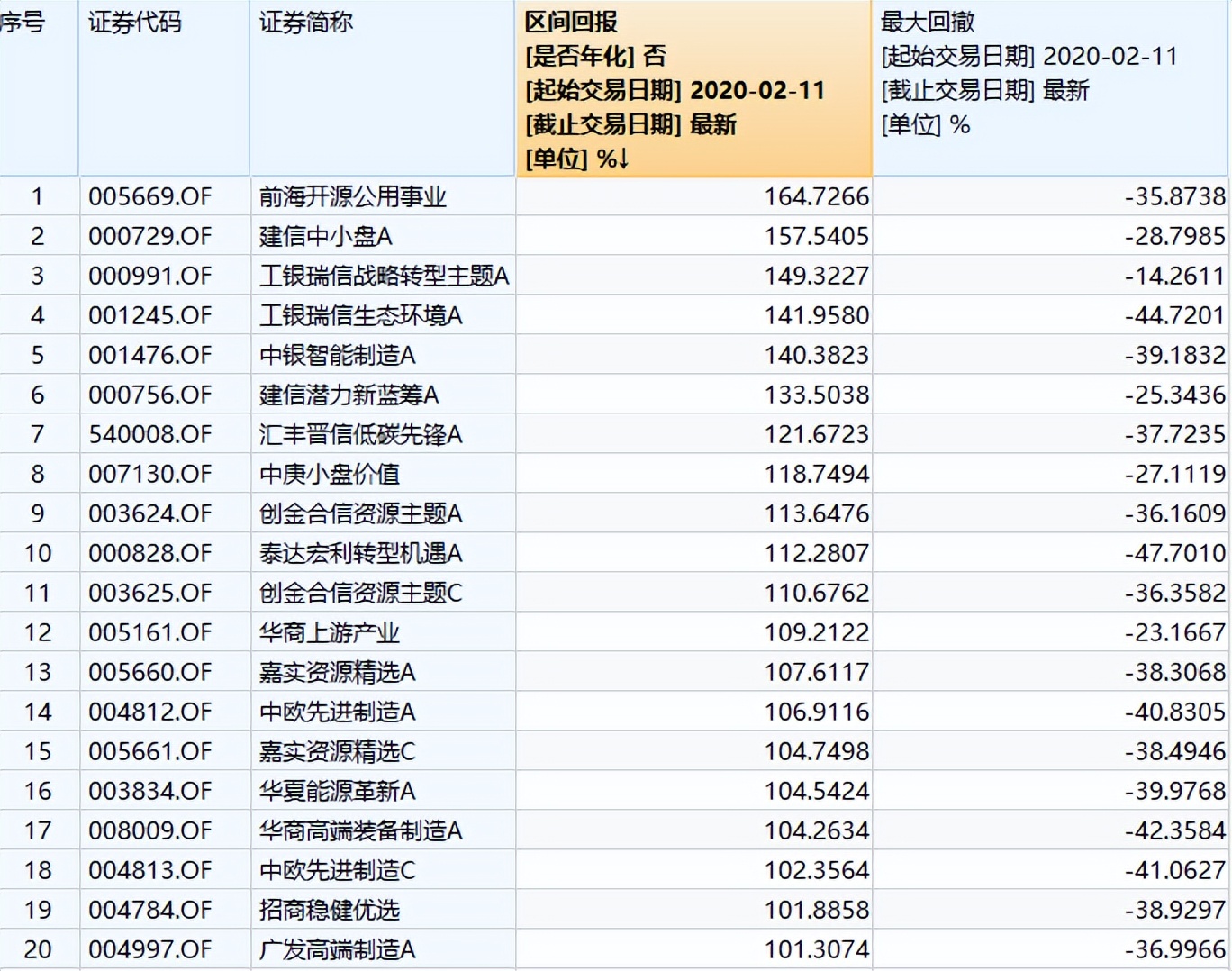
Task: Select fund name 中庚小盘价值
Action: (329, 474)
